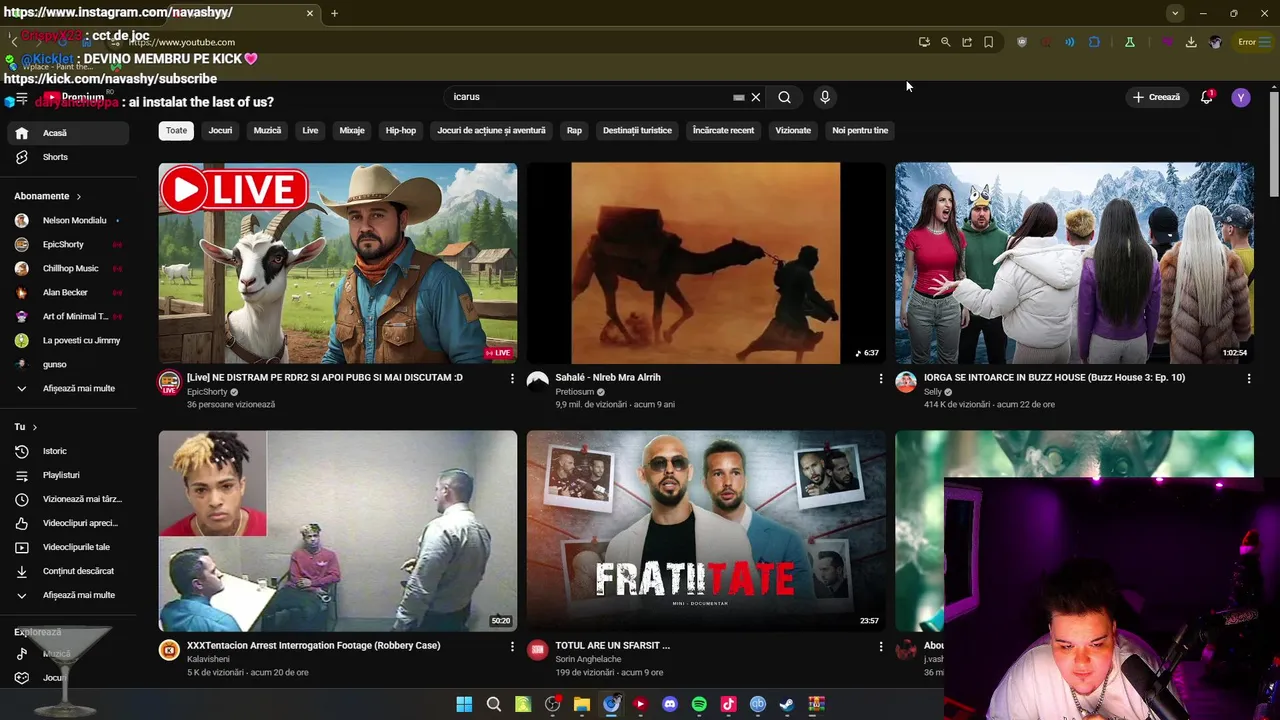Open options menu for TOTUL ARE UN SFARSIT
Screen dimensions: 1280x720
click(x=881, y=647)
